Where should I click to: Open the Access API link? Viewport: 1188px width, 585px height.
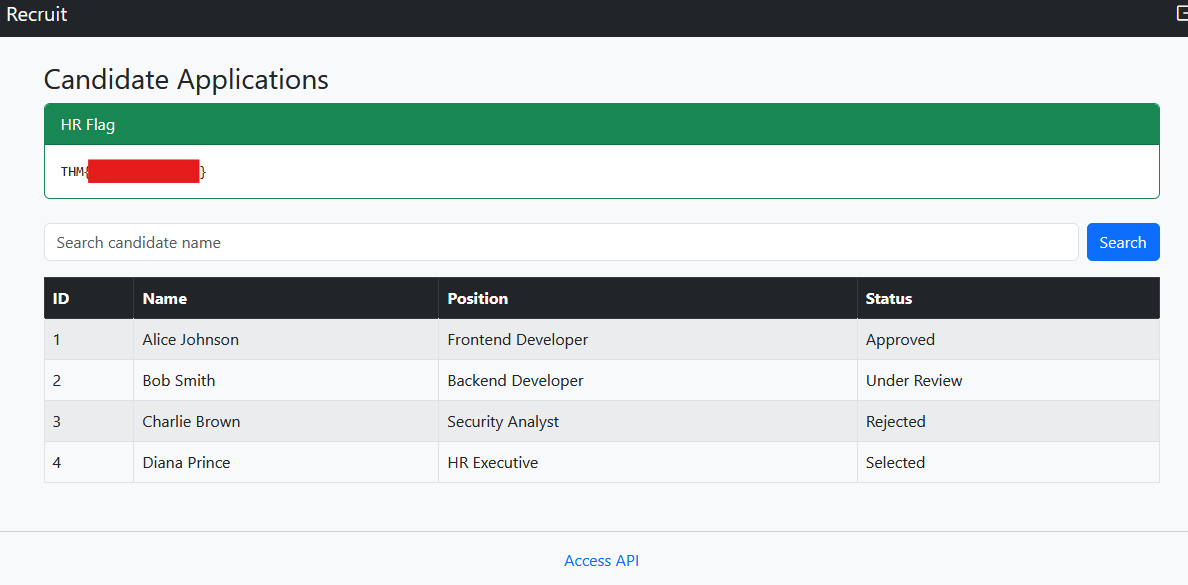(x=602, y=561)
